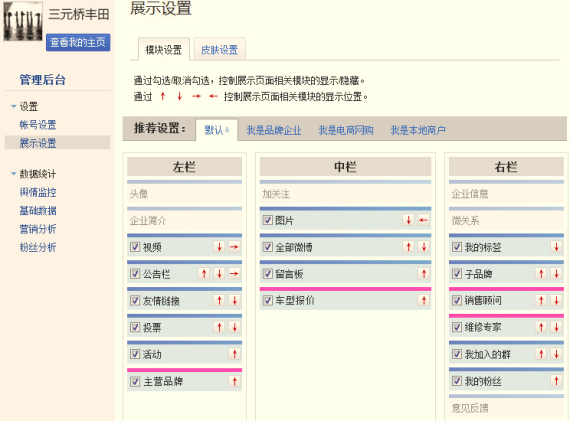Image resolution: width=570 pixels, height=421 pixels.
Task: Uncheck the 视频 module checkbox
Action: pyautogui.click(x=135, y=247)
